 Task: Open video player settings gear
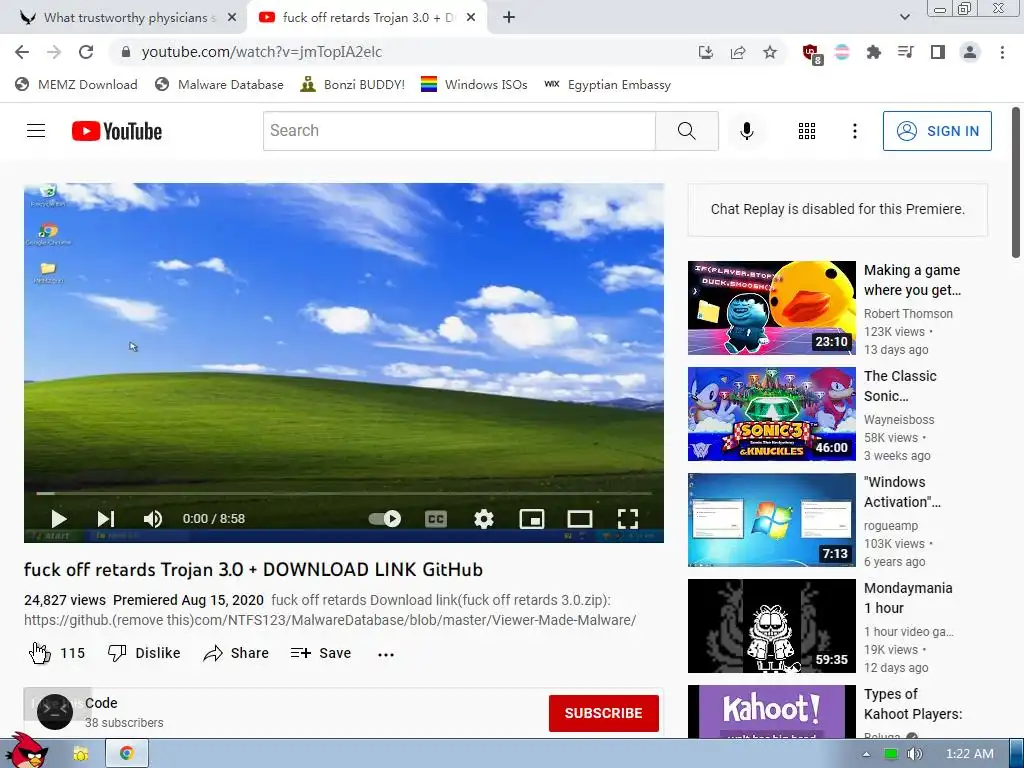coord(483,519)
